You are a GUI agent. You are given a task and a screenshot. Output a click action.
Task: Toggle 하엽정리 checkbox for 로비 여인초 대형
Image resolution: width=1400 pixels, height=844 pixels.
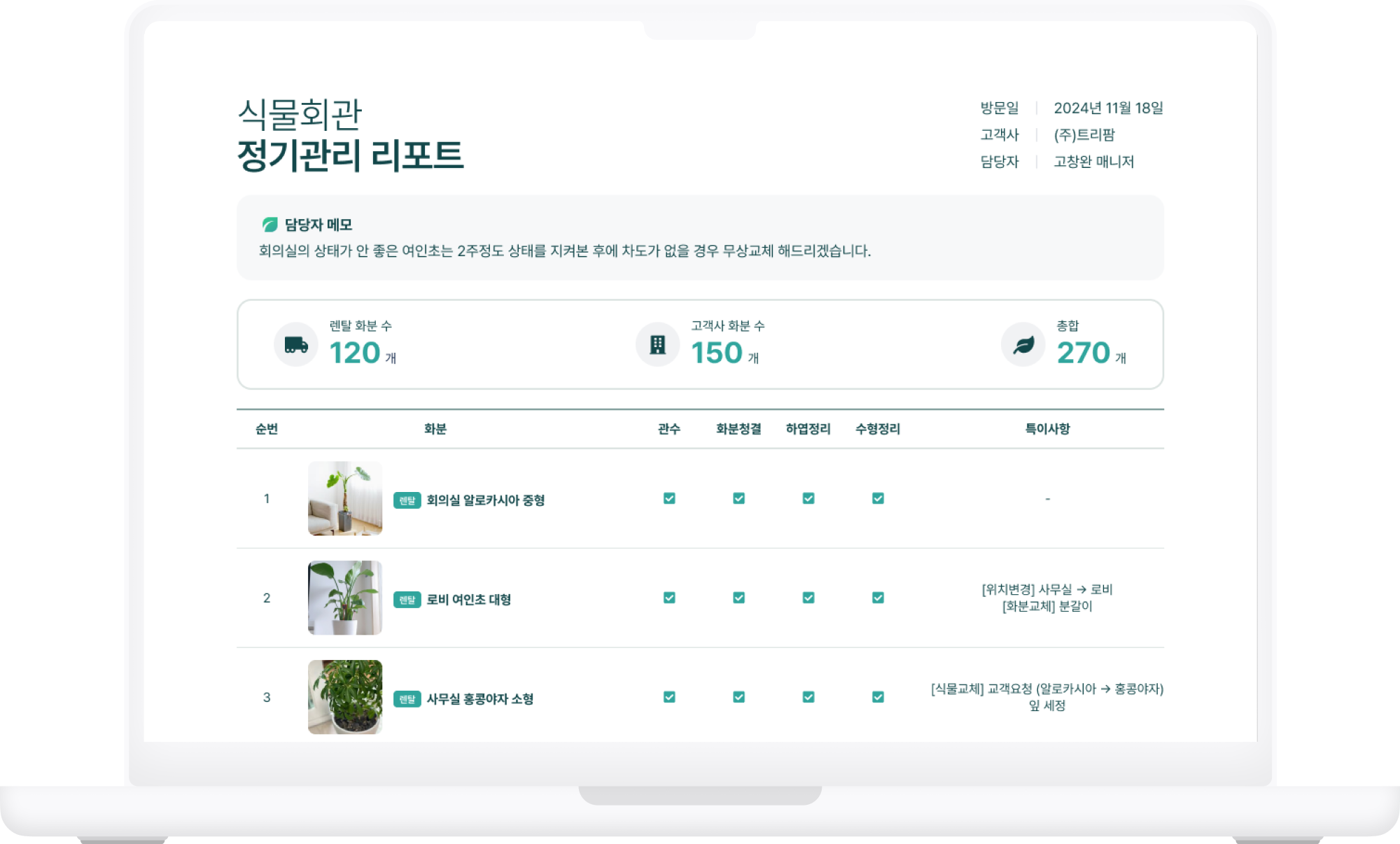click(808, 598)
